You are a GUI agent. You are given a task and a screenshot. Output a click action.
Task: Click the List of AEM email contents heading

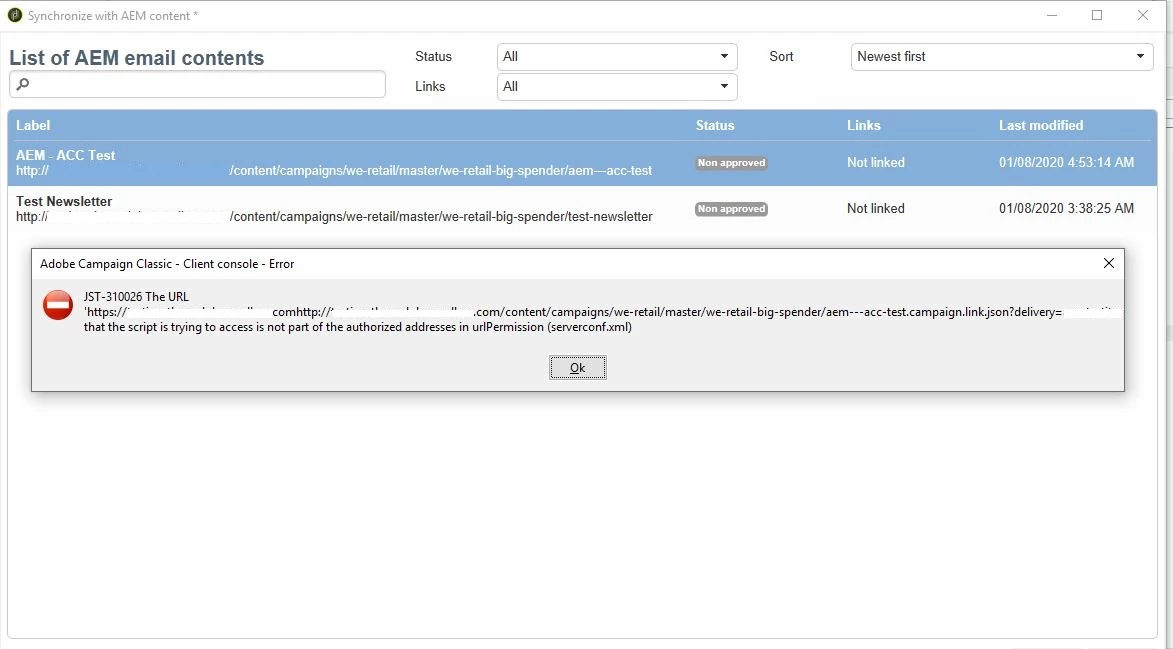click(137, 58)
